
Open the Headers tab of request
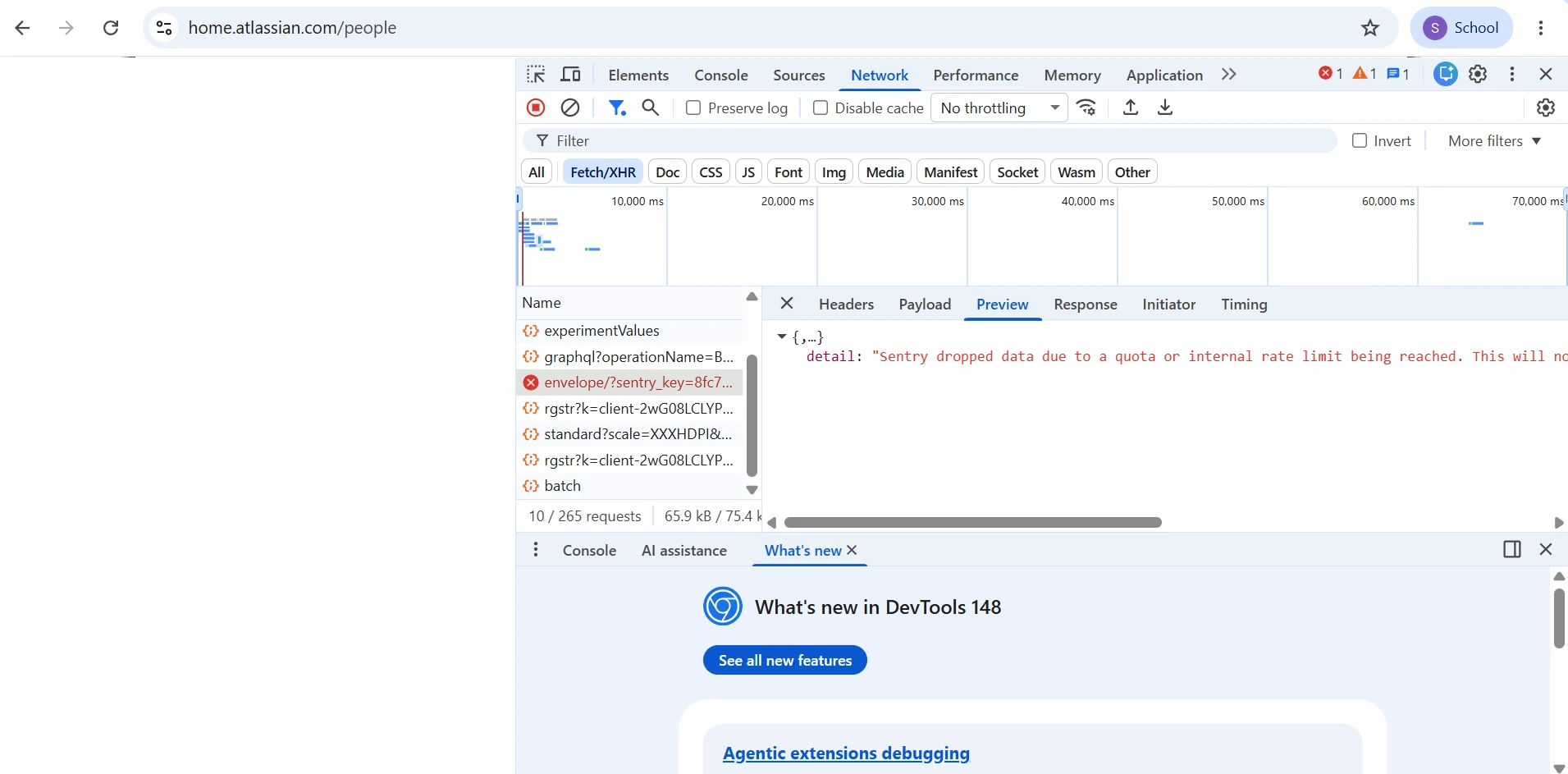[846, 305]
